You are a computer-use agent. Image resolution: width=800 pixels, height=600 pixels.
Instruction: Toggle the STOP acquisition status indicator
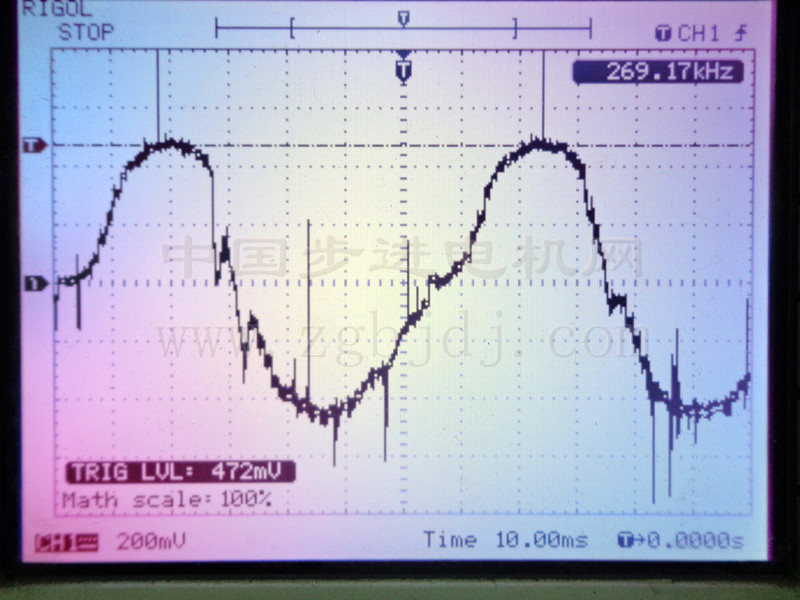click(x=85, y=32)
